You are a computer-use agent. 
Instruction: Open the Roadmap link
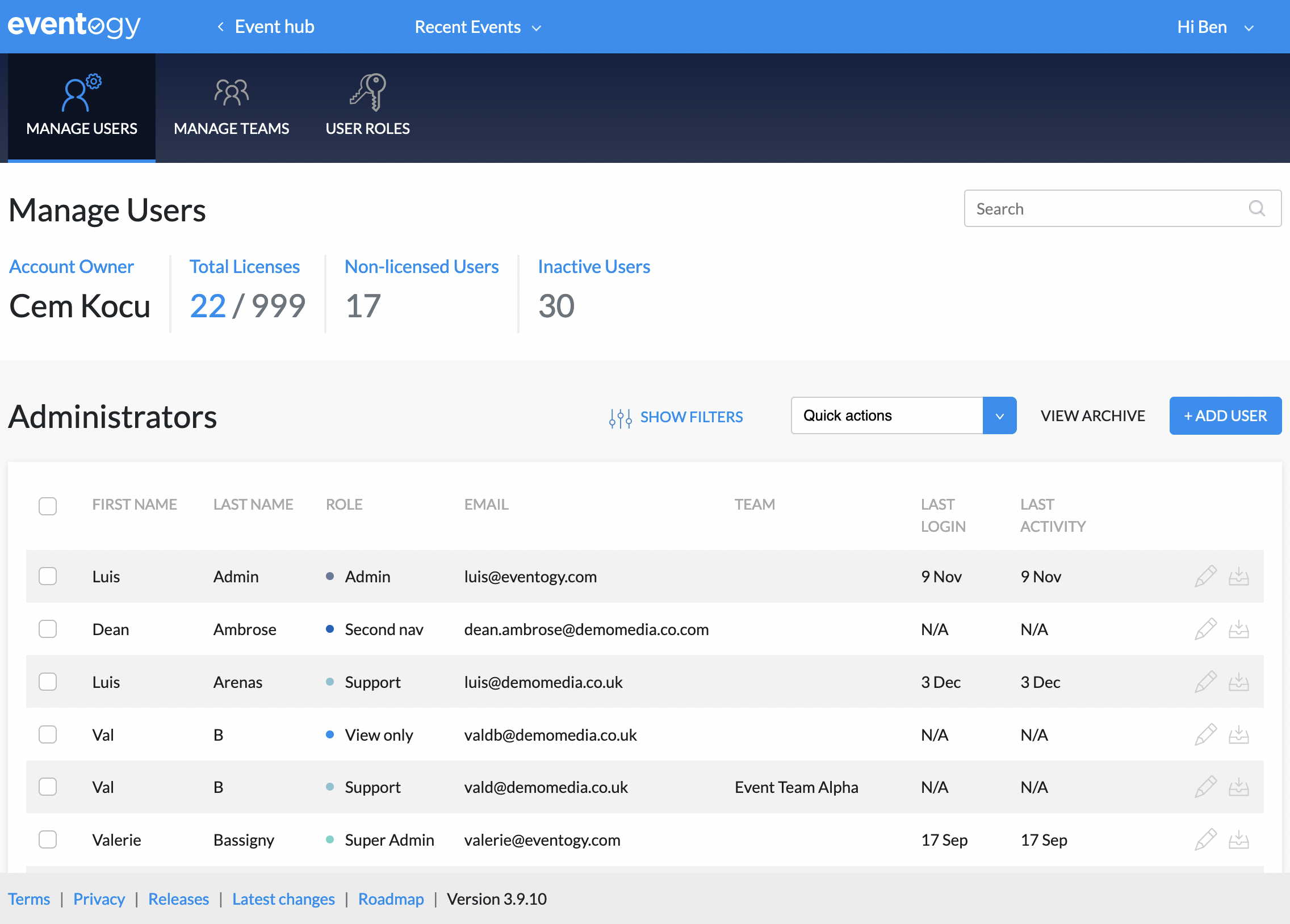coord(391,899)
